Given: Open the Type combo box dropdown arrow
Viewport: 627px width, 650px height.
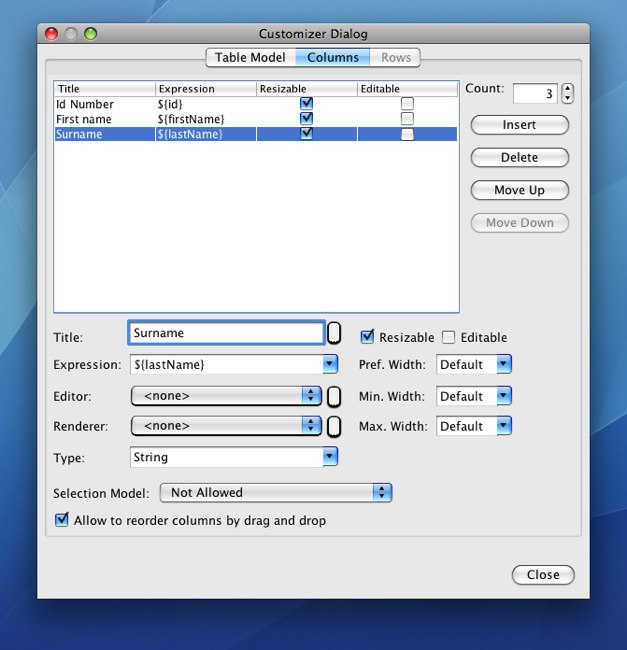Looking at the screenshot, I should pos(330,456).
